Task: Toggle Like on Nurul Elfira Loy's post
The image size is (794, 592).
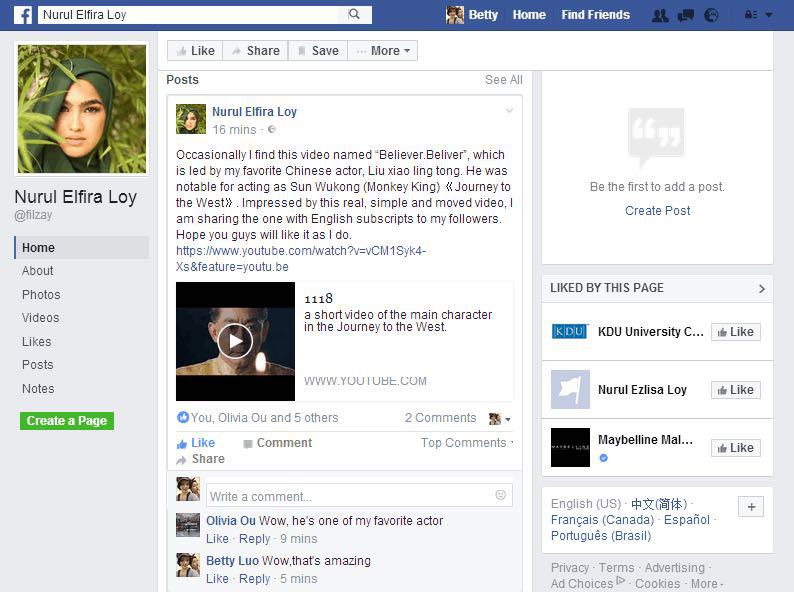Action: pos(196,443)
